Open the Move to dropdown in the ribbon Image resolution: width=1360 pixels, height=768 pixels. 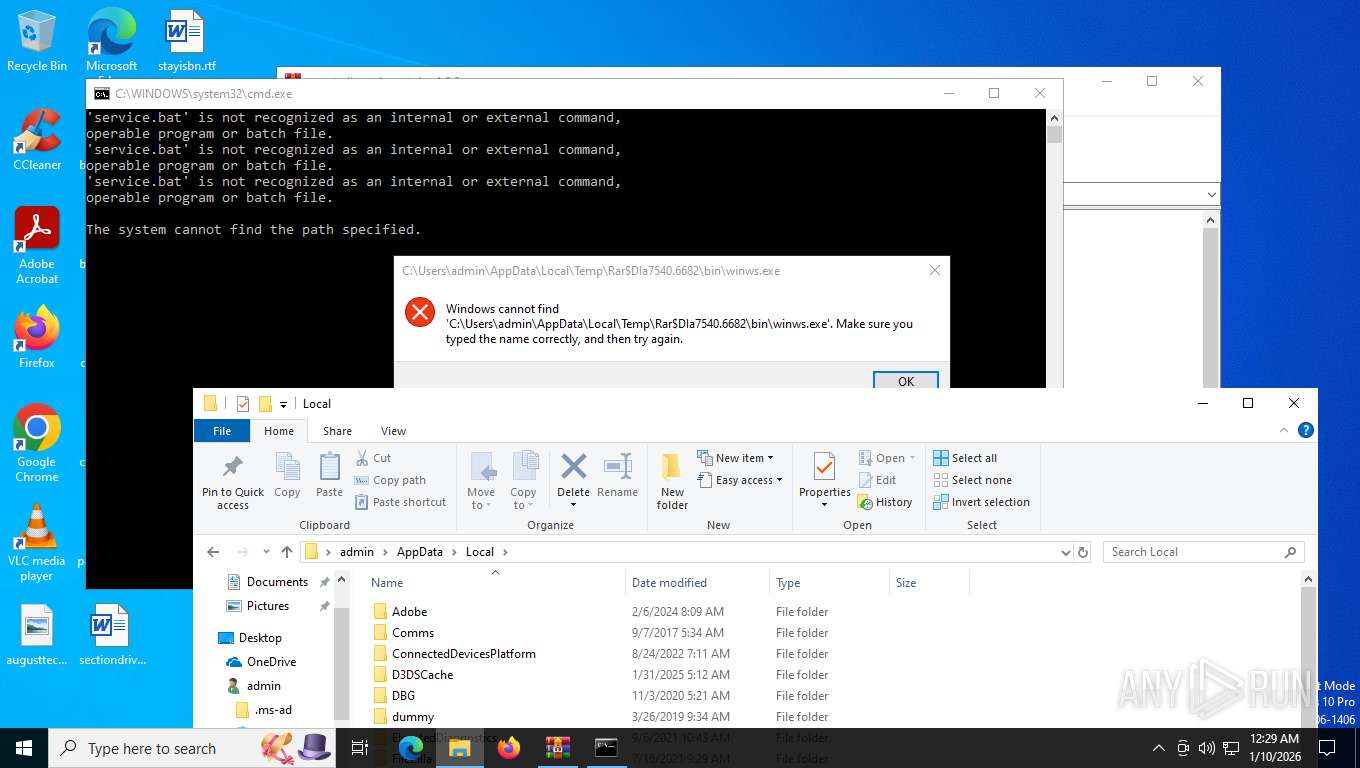[x=481, y=481]
